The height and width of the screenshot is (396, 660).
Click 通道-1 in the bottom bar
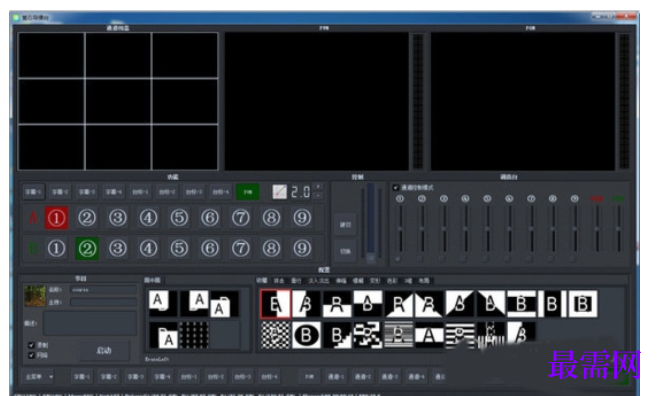(336, 377)
